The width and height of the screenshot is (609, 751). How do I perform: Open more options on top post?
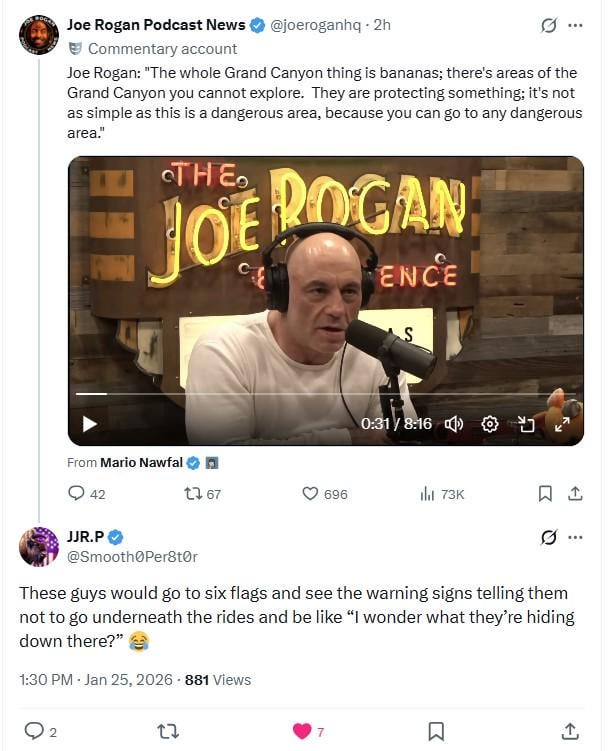tap(575, 26)
